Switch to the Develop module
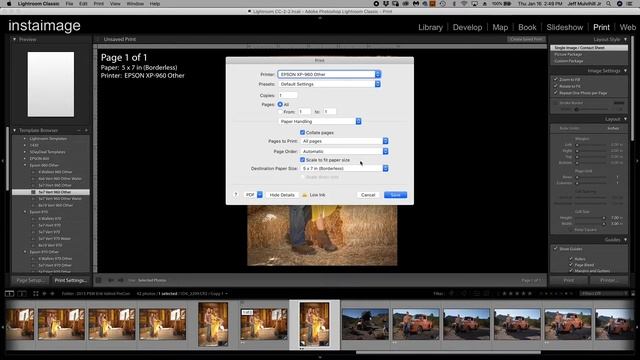 click(x=467, y=27)
